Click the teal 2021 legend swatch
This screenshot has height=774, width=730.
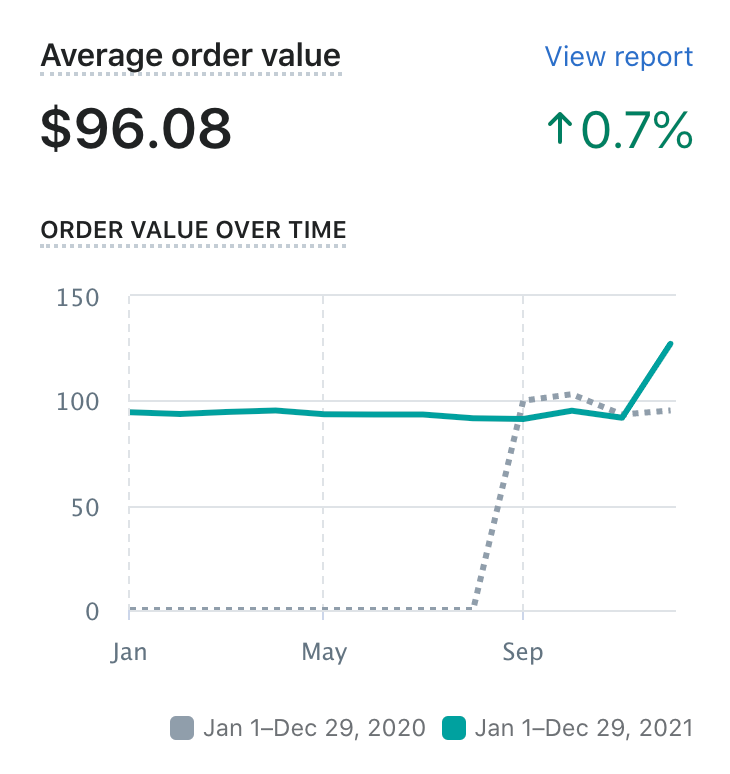(454, 728)
